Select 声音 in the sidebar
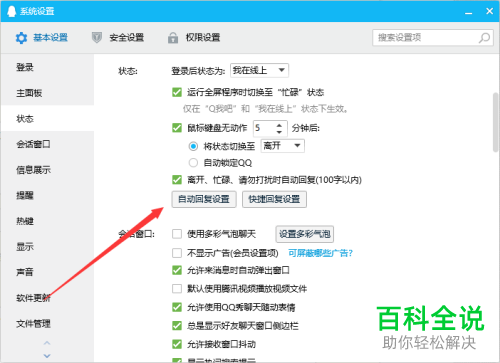Screen dimensions: 500x363 (47, 272)
